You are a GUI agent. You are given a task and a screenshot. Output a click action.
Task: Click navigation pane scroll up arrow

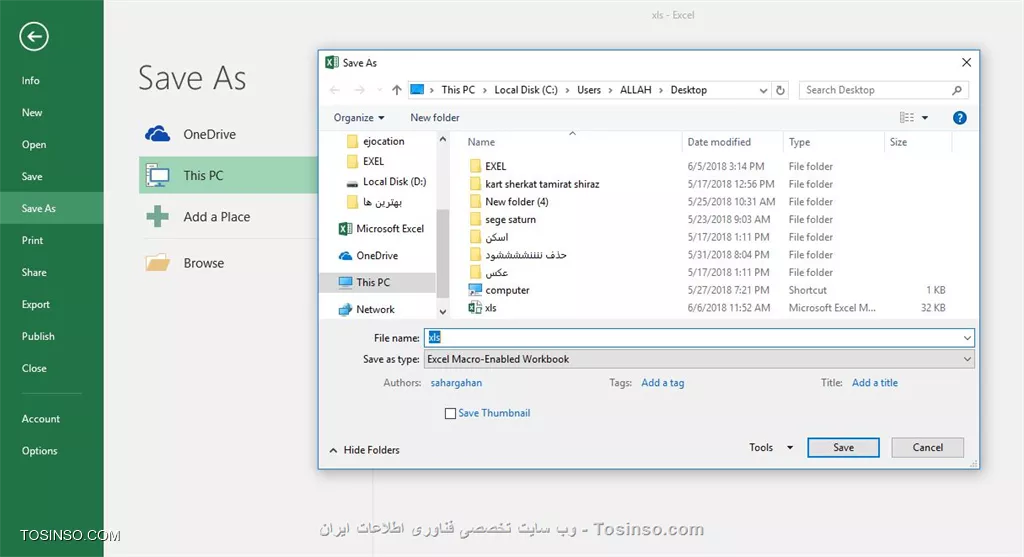point(443,139)
